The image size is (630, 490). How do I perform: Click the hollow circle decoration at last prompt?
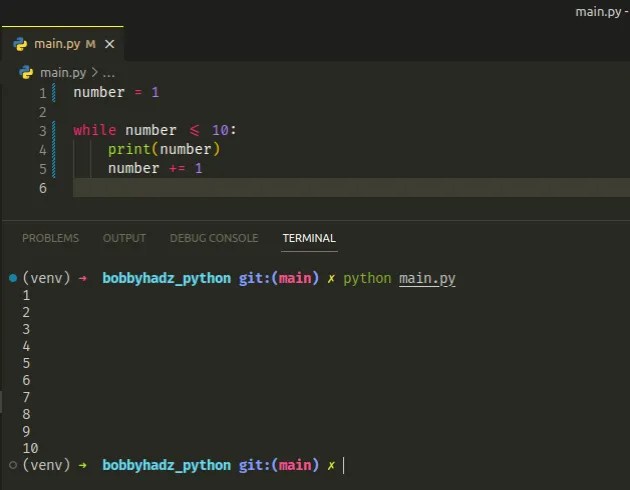pos(13,465)
